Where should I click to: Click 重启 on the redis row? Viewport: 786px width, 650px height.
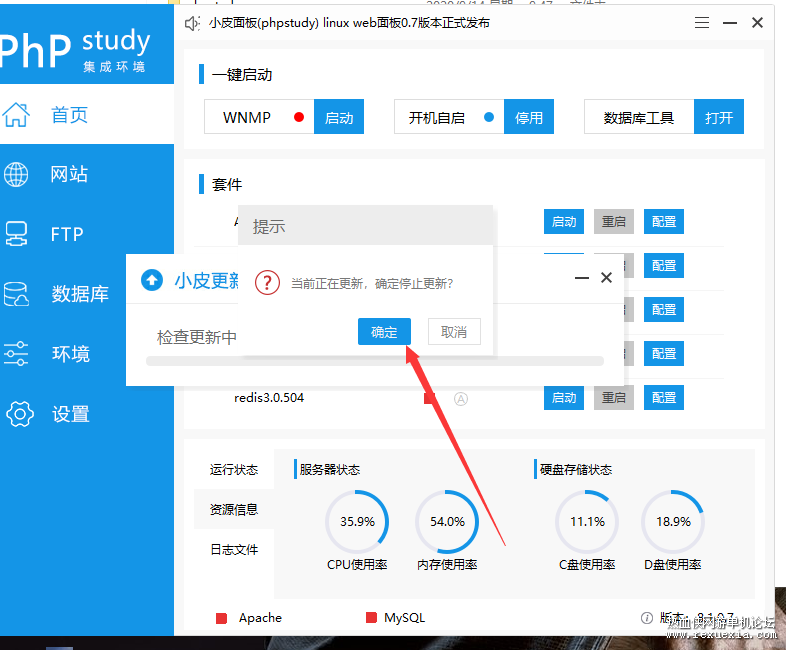click(614, 397)
